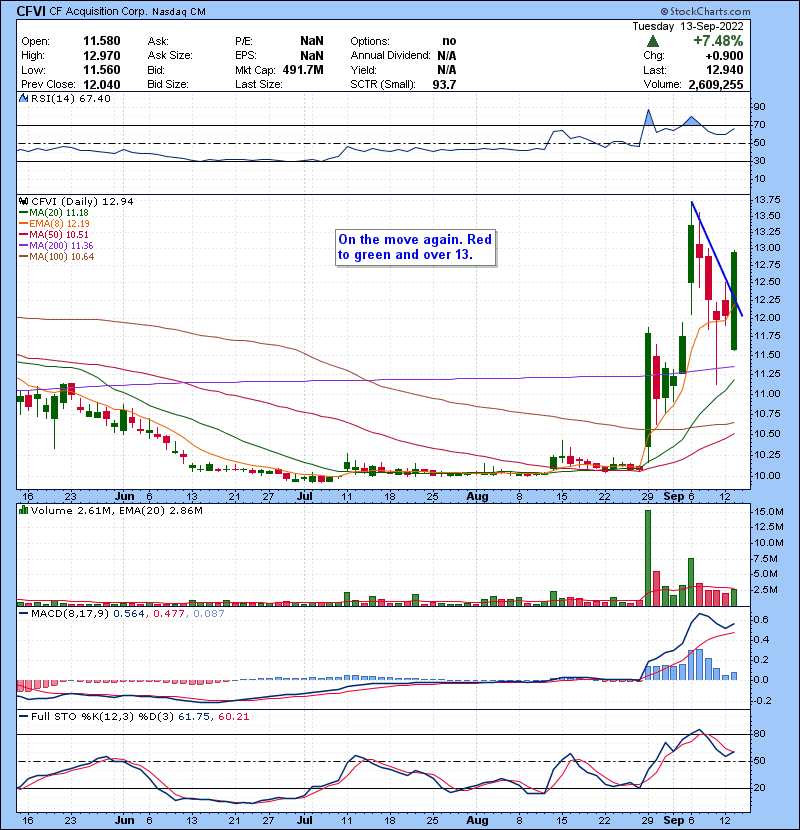Viewport: 800px width, 830px height.
Task: Click the Sep label under the price panel
Action: point(673,497)
